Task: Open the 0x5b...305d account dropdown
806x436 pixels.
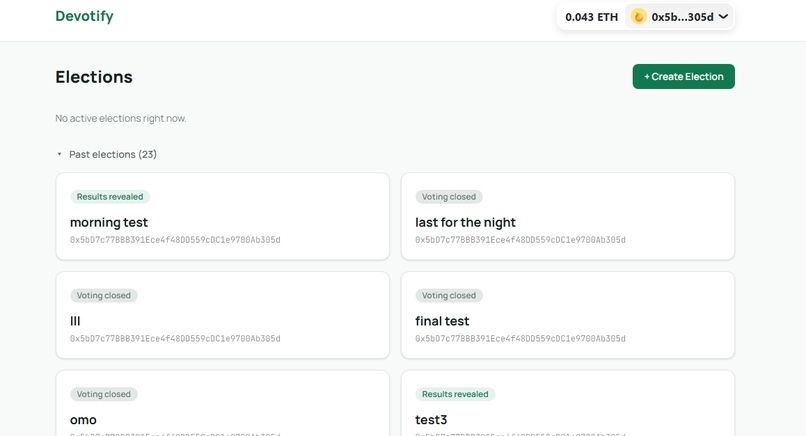Action: pyautogui.click(x=680, y=17)
